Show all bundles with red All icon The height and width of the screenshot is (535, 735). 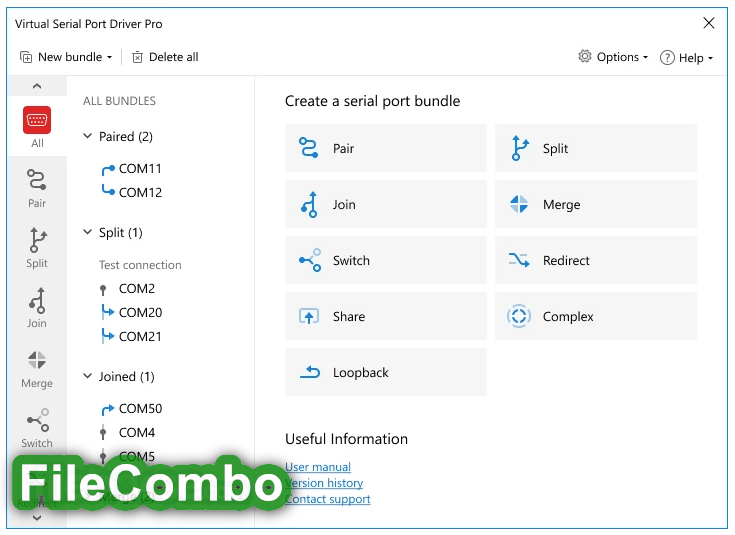point(37,126)
